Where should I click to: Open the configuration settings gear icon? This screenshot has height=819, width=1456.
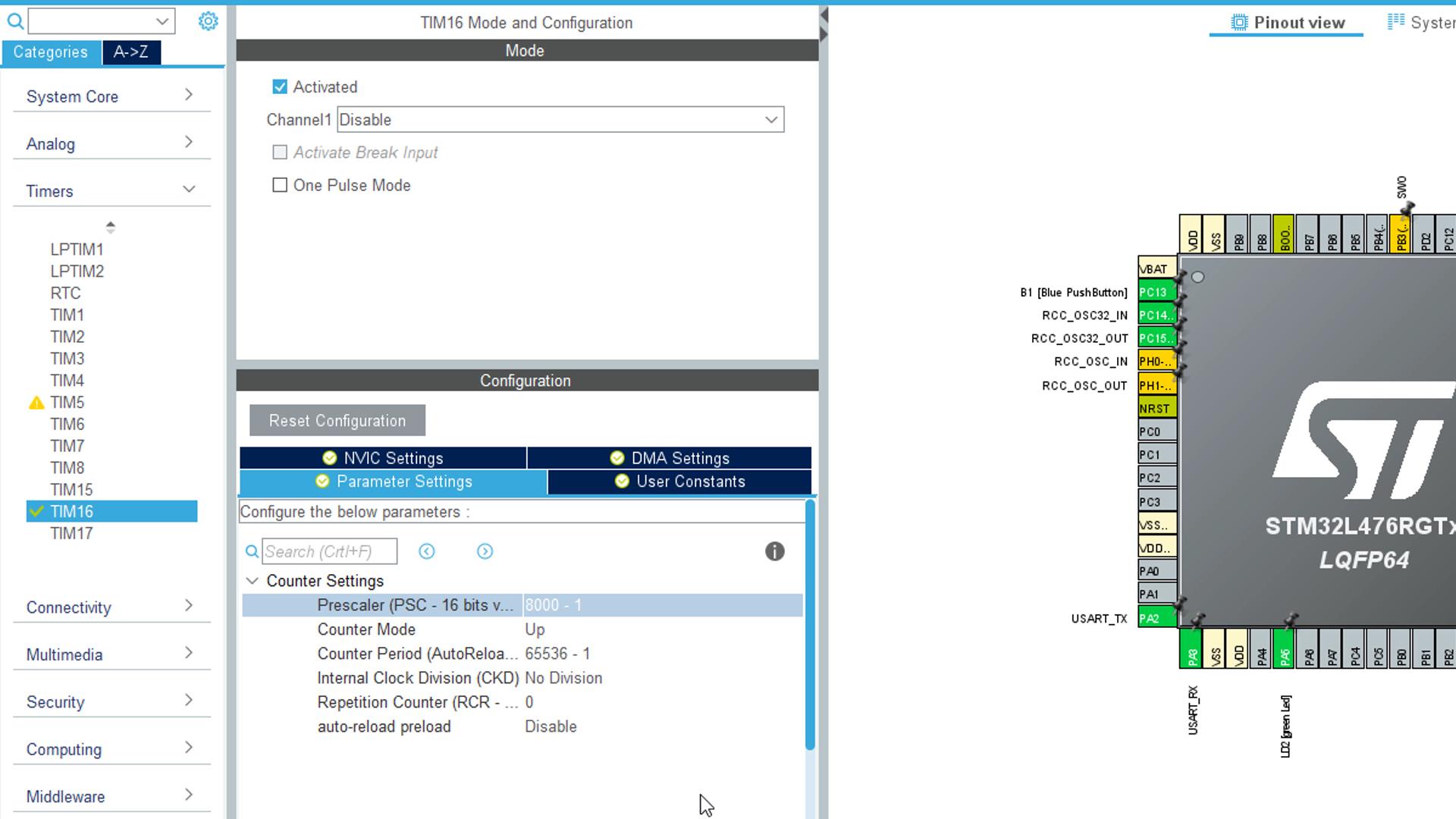point(208,20)
